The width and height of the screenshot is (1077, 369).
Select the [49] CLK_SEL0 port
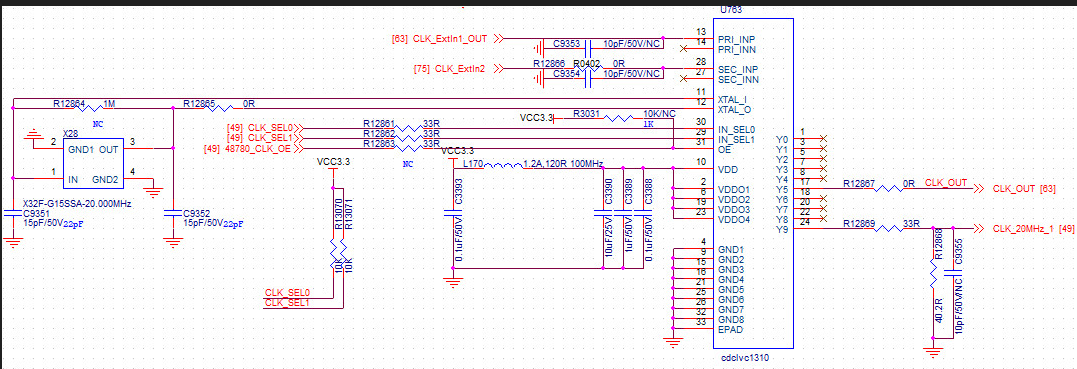coord(264,128)
